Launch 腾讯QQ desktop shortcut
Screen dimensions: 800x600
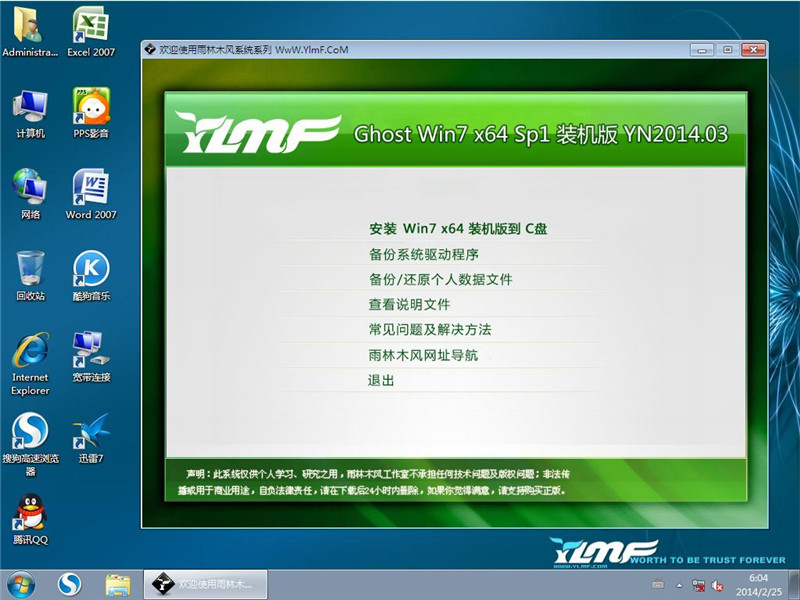(30, 519)
